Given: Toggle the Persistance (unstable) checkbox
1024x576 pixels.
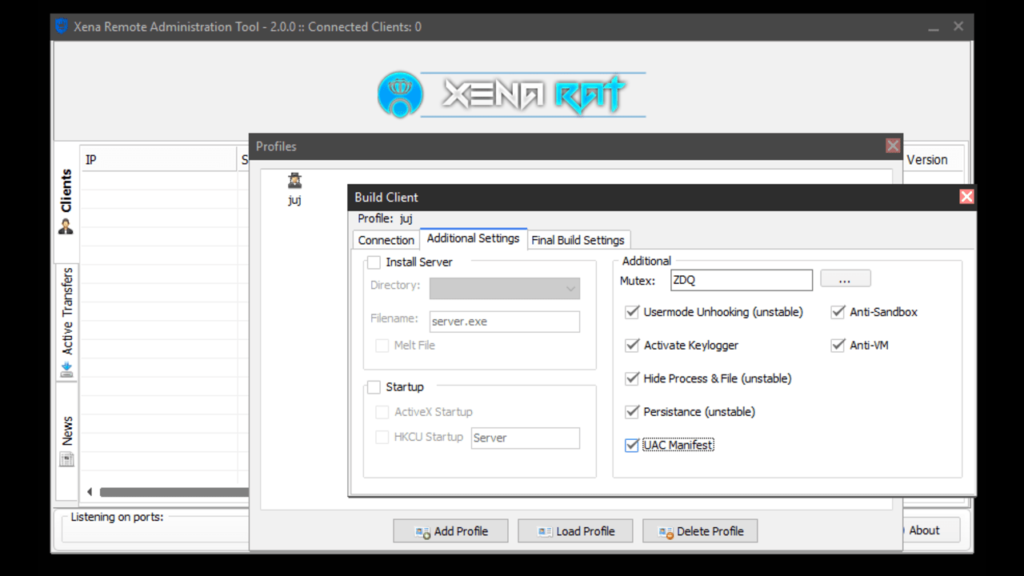Looking at the screenshot, I should (632, 412).
